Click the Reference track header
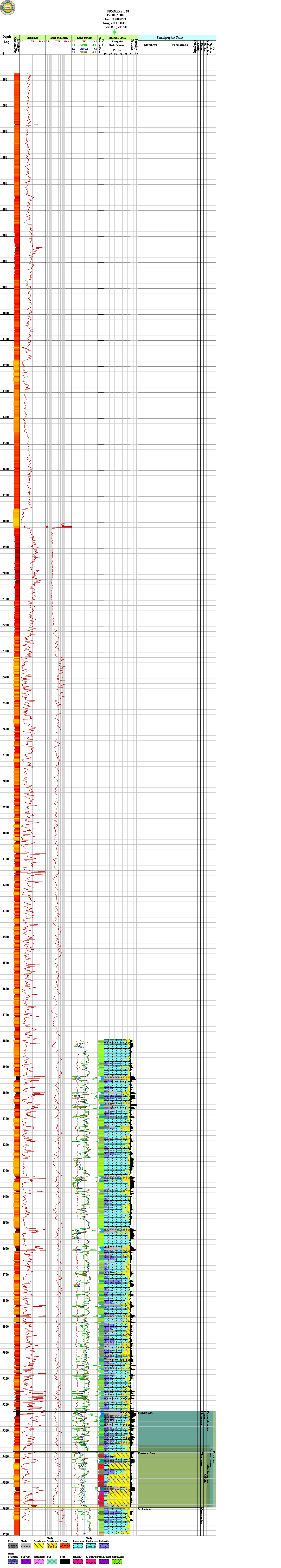 (x=32, y=38)
